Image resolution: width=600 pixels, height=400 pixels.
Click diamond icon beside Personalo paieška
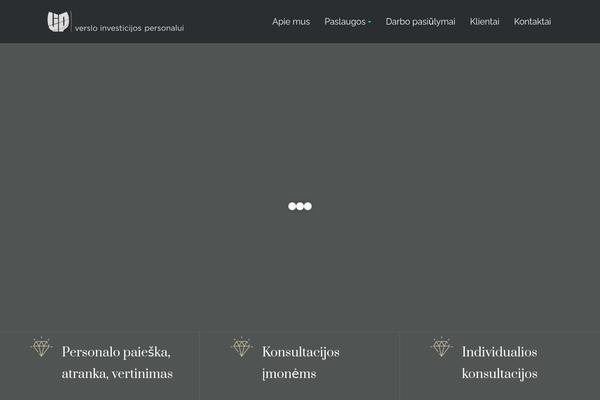click(x=41, y=347)
